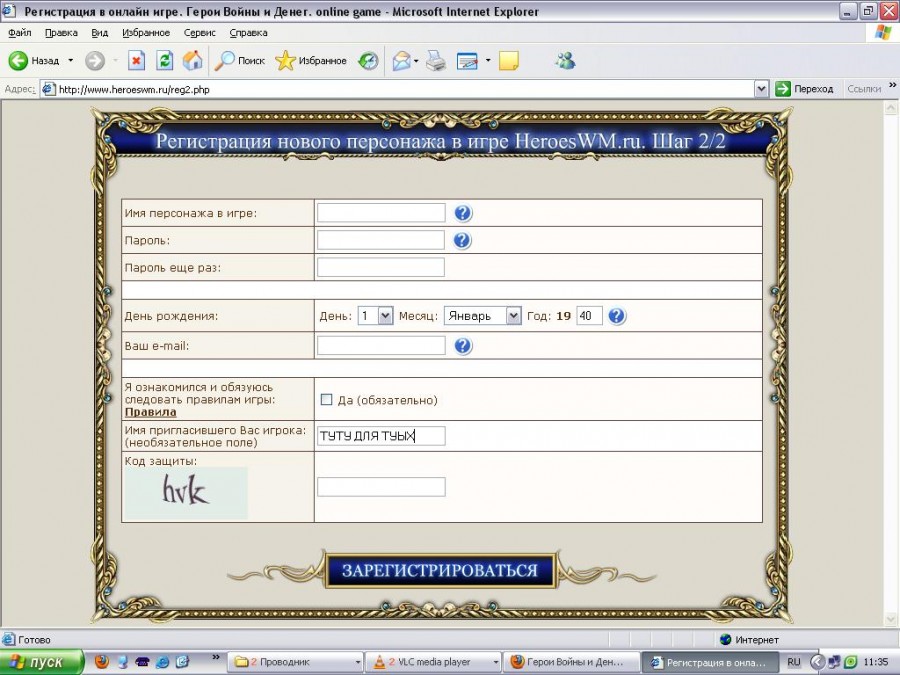Open the Edit icon dropdown arrow
Screen dimensions: 900x675
(488, 60)
